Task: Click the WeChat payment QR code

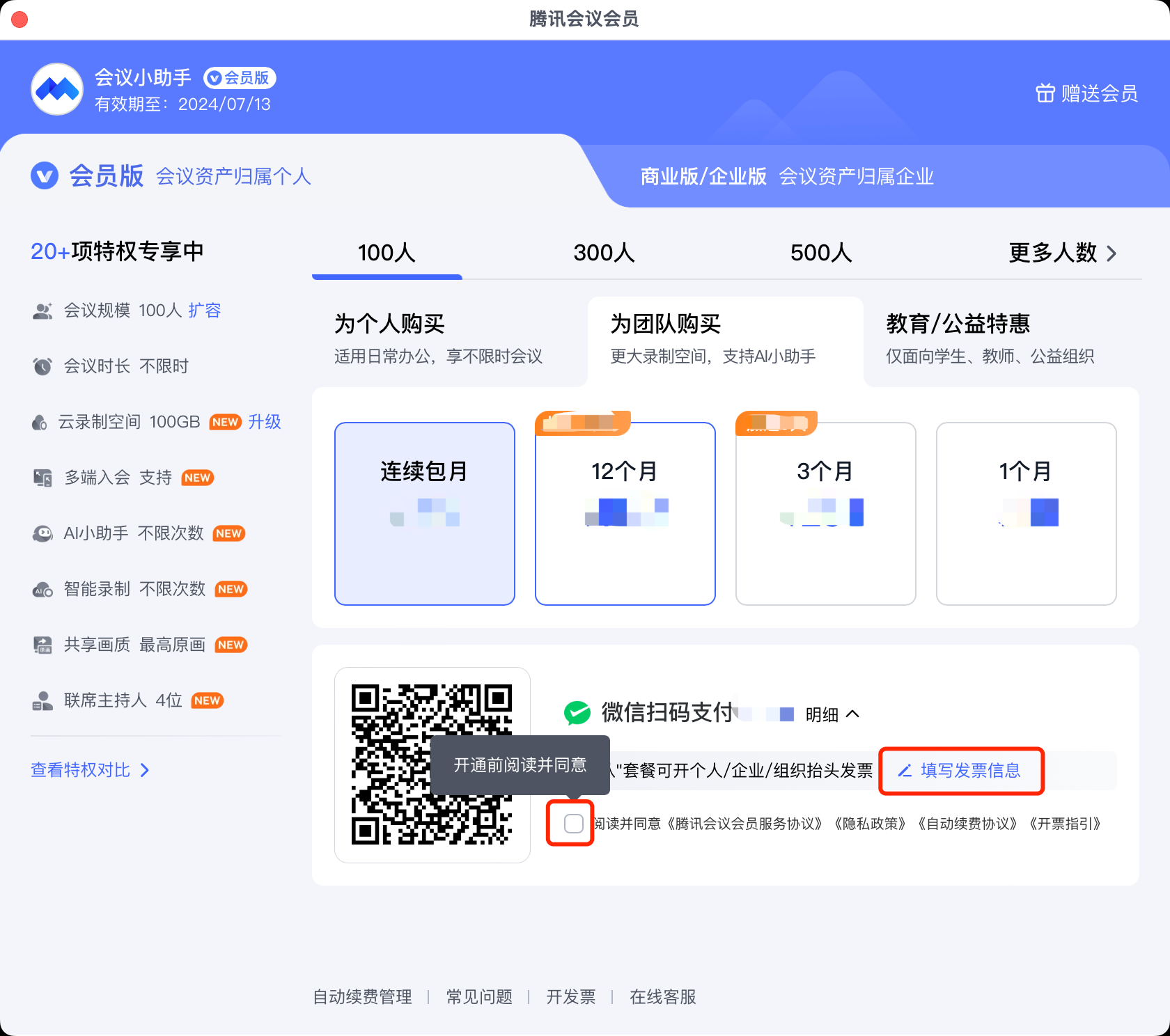Action: [x=432, y=764]
